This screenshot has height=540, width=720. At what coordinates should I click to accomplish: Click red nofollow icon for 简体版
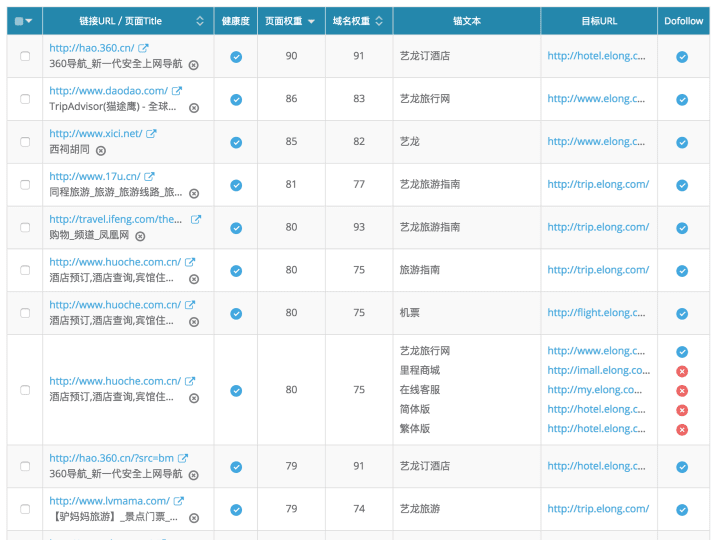pos(682,410)
